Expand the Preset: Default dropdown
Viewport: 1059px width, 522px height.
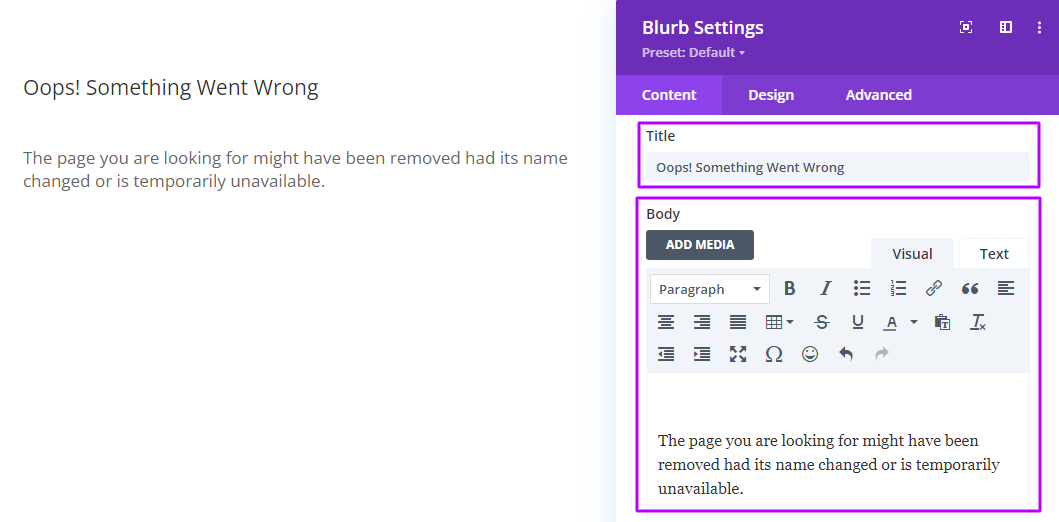click(x=693, y=53)
